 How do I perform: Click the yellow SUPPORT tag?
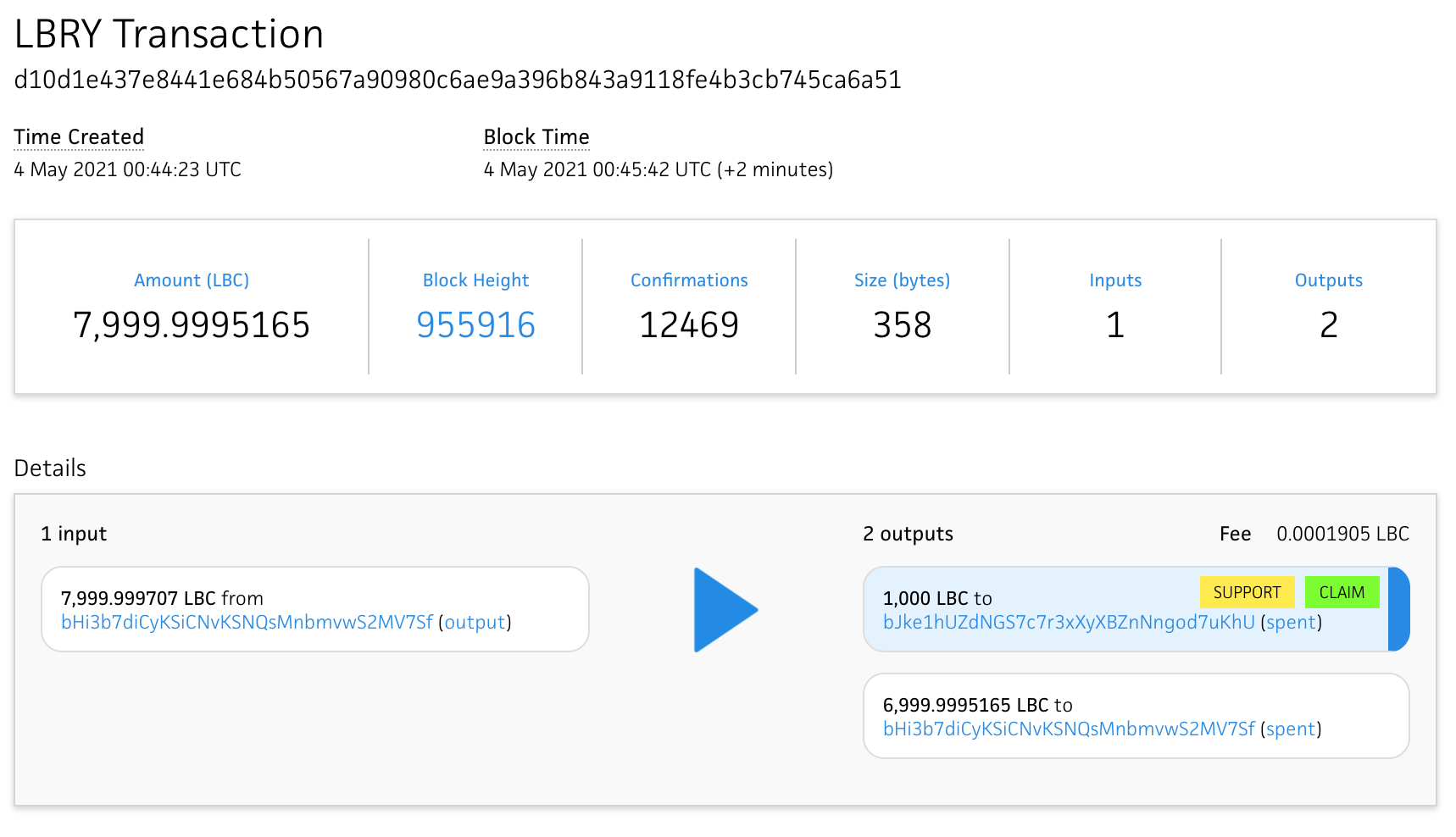click(1247, 592)
